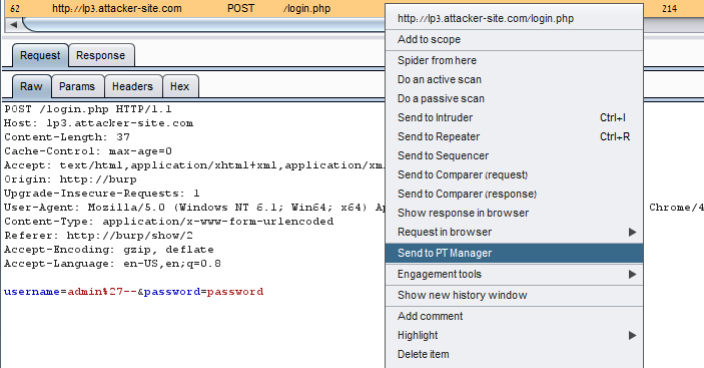Click the POST method cell in row 62
Image resolution: width=704 pixels, height=368 pixels.
point(241,9)
